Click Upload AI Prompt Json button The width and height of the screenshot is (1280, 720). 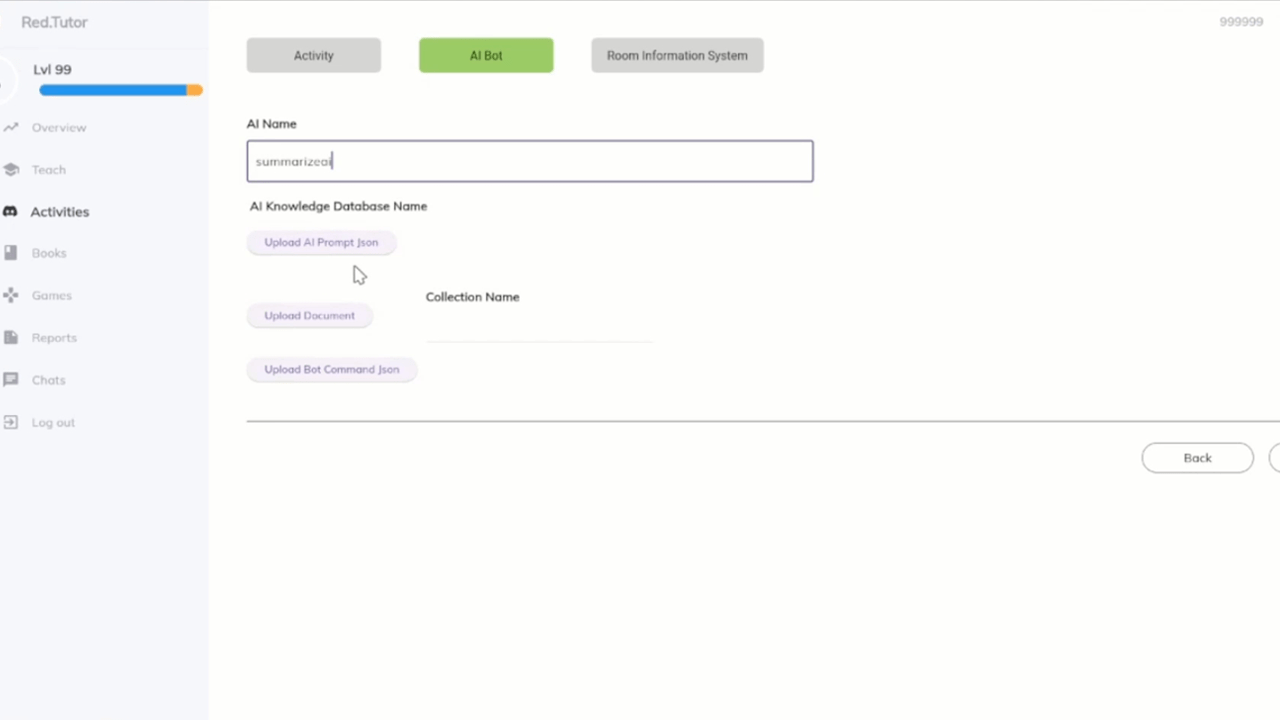pos(321,243)
